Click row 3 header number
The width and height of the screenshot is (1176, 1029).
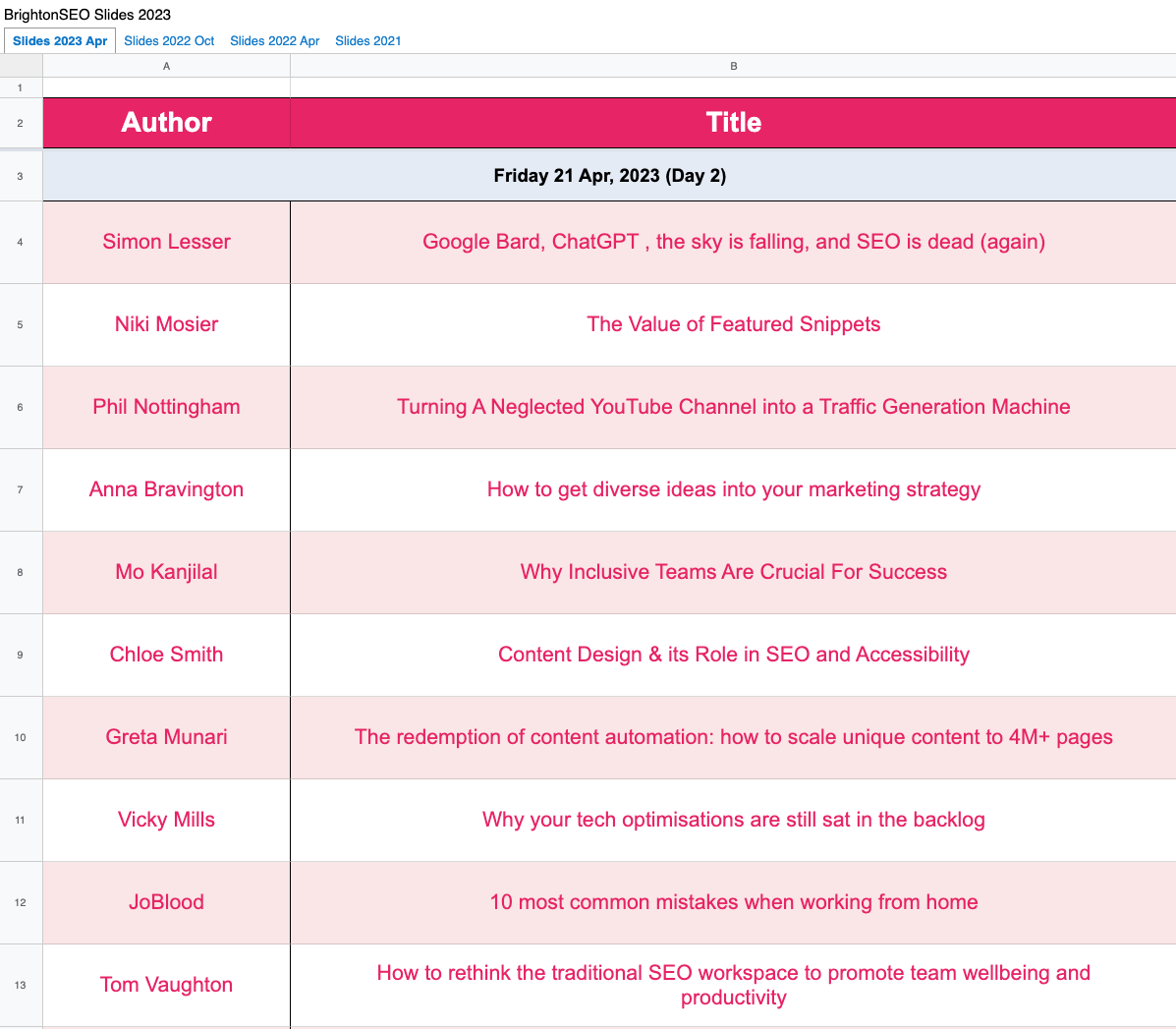pos(20,177)
